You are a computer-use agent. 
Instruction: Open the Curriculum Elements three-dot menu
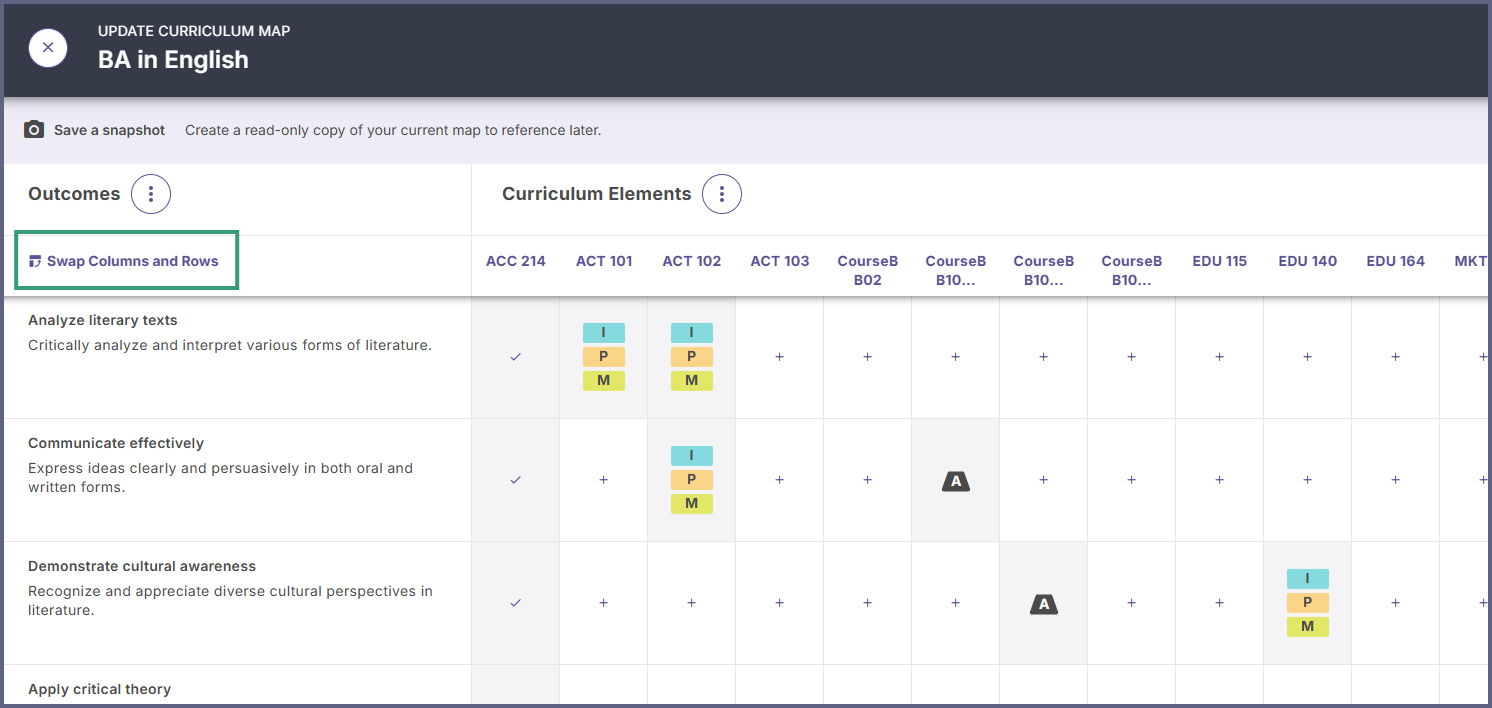722,194
